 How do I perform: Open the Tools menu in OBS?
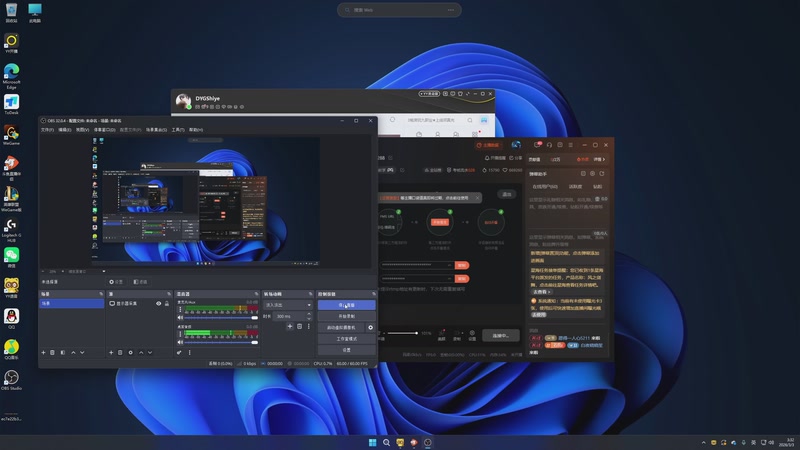point(178,130)
